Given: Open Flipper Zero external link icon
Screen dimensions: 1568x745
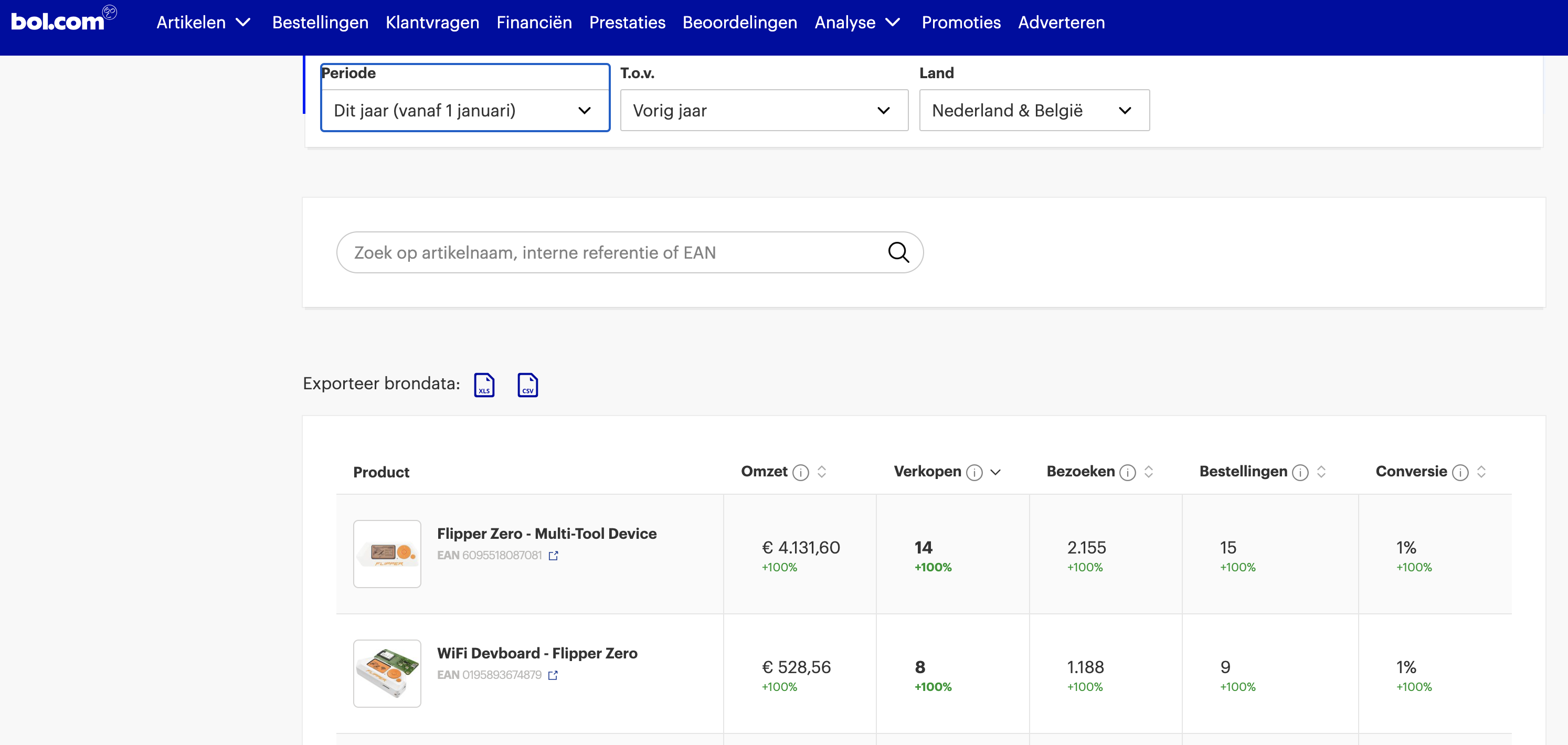Looking at the screenshot, I should (553, 556).
